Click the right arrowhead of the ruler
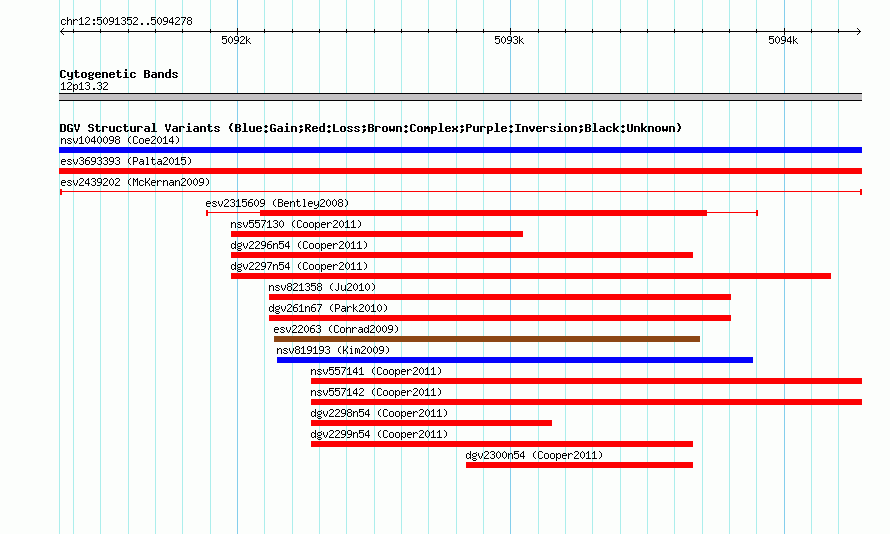The width and height of the screenshot is (890, 534). pos(859,32)
